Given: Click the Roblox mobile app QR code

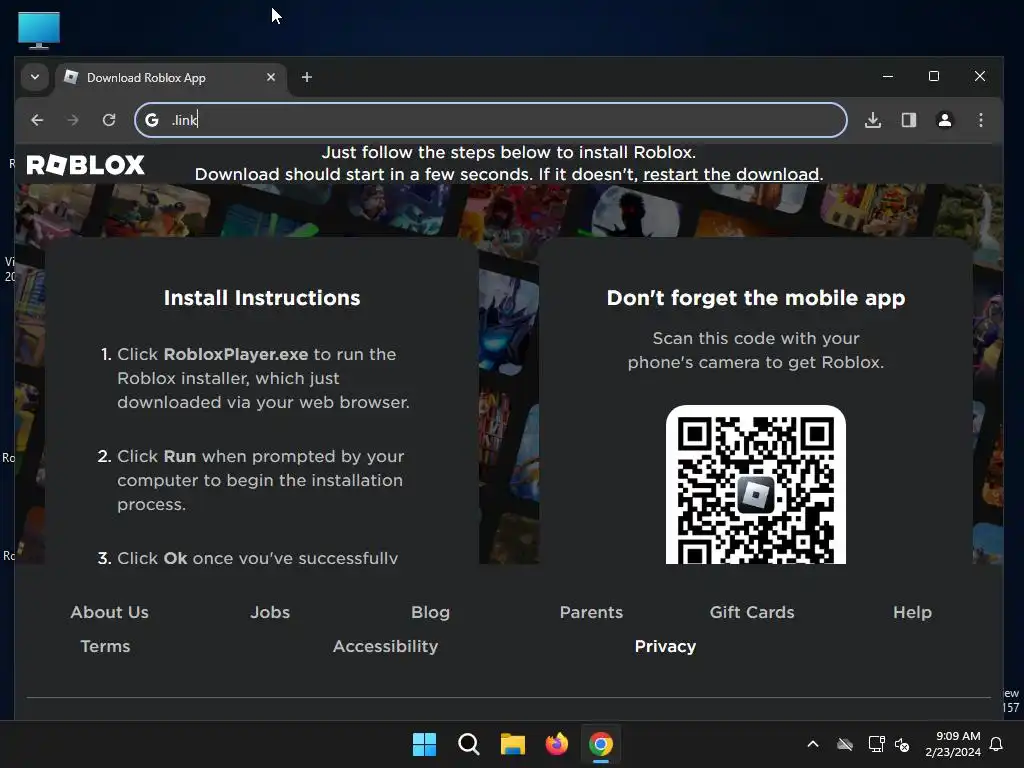Looking at the screenshot, I should pyautogui.click(x=756, y=485).
